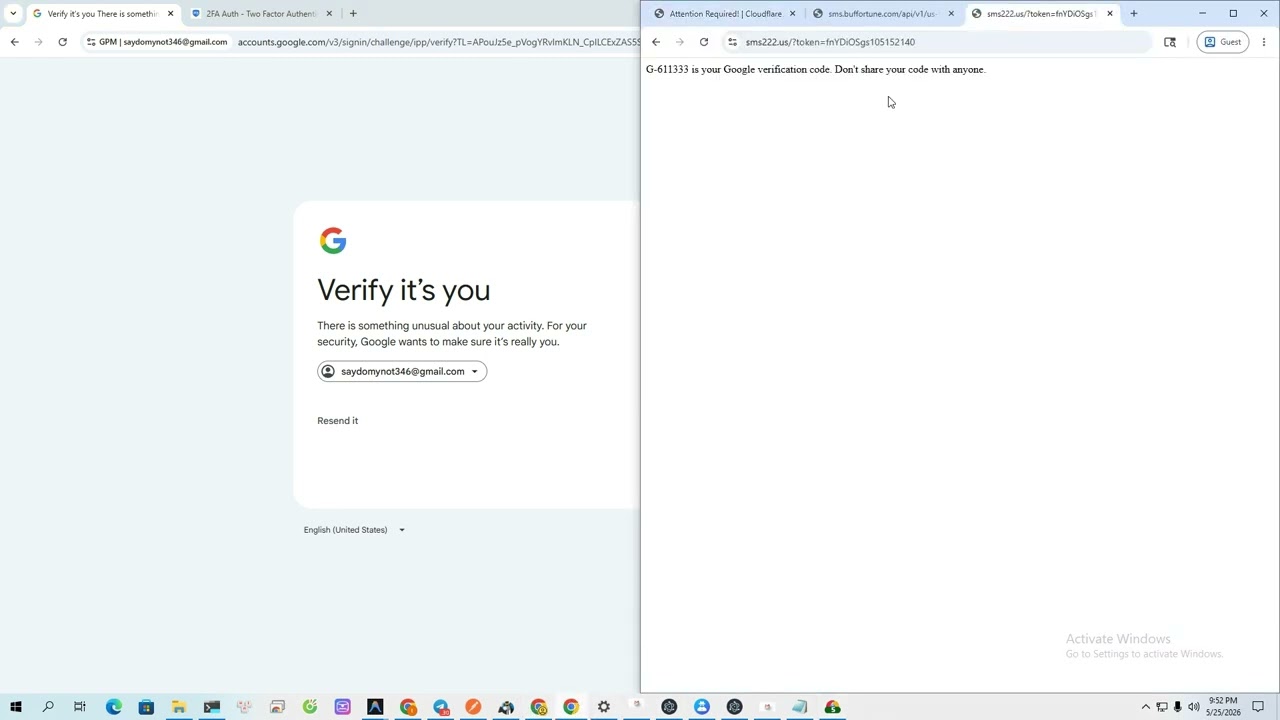
Task: Open the tab search dropdown in left browser
Action: coord(13,14)
